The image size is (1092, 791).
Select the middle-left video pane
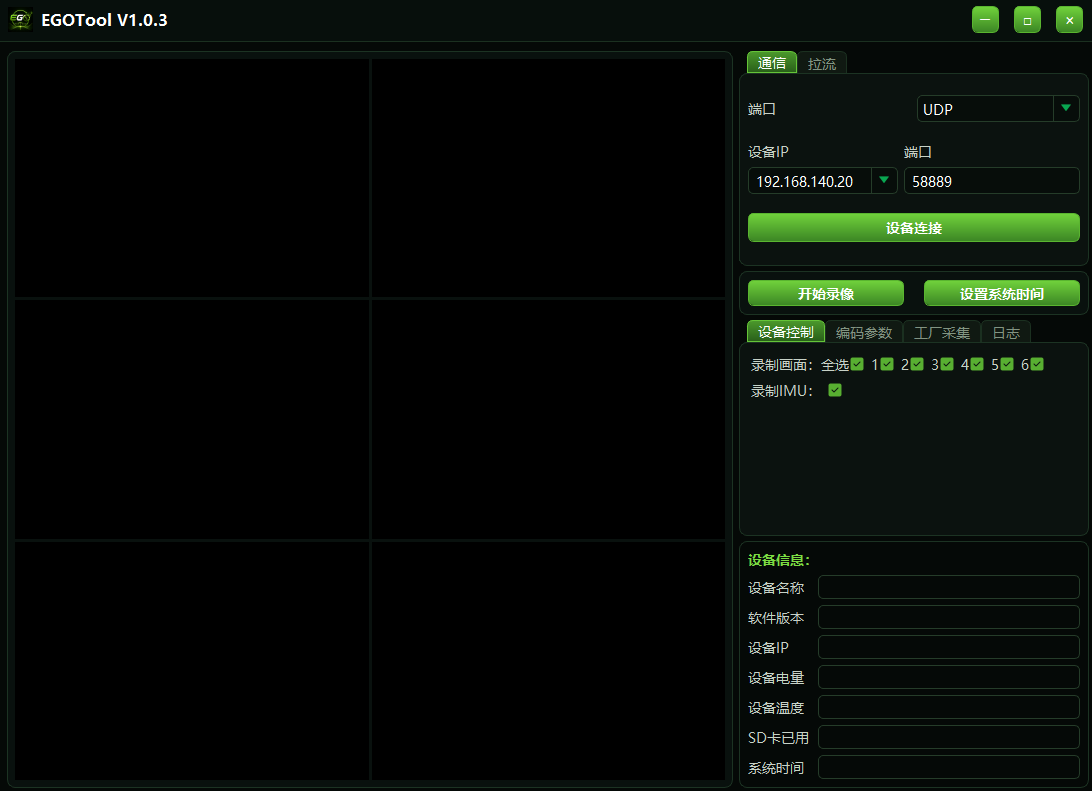pyautogui.click(x=192, y=419)
